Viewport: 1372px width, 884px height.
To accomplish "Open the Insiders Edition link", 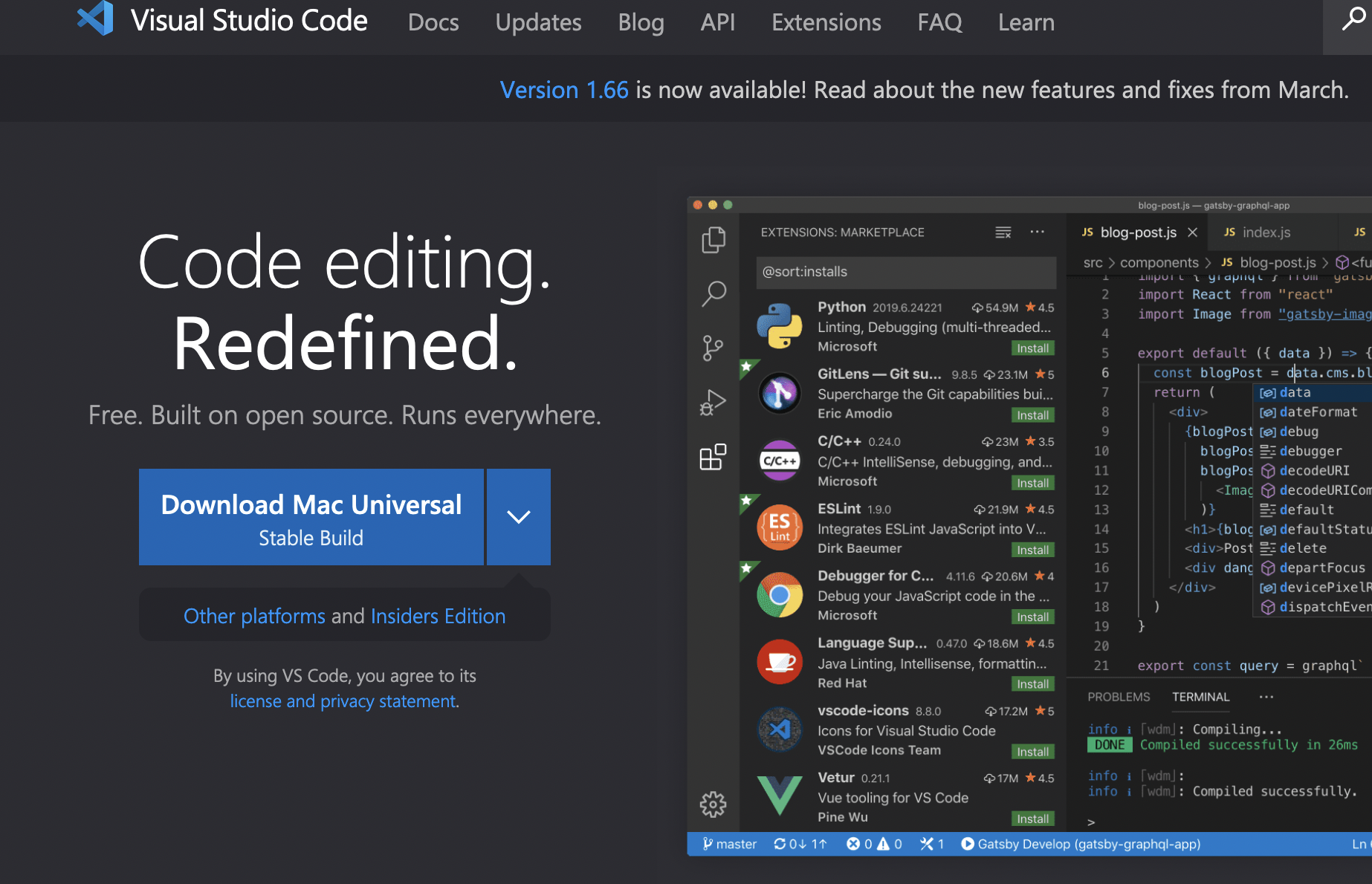I will [x=439, y=616].
